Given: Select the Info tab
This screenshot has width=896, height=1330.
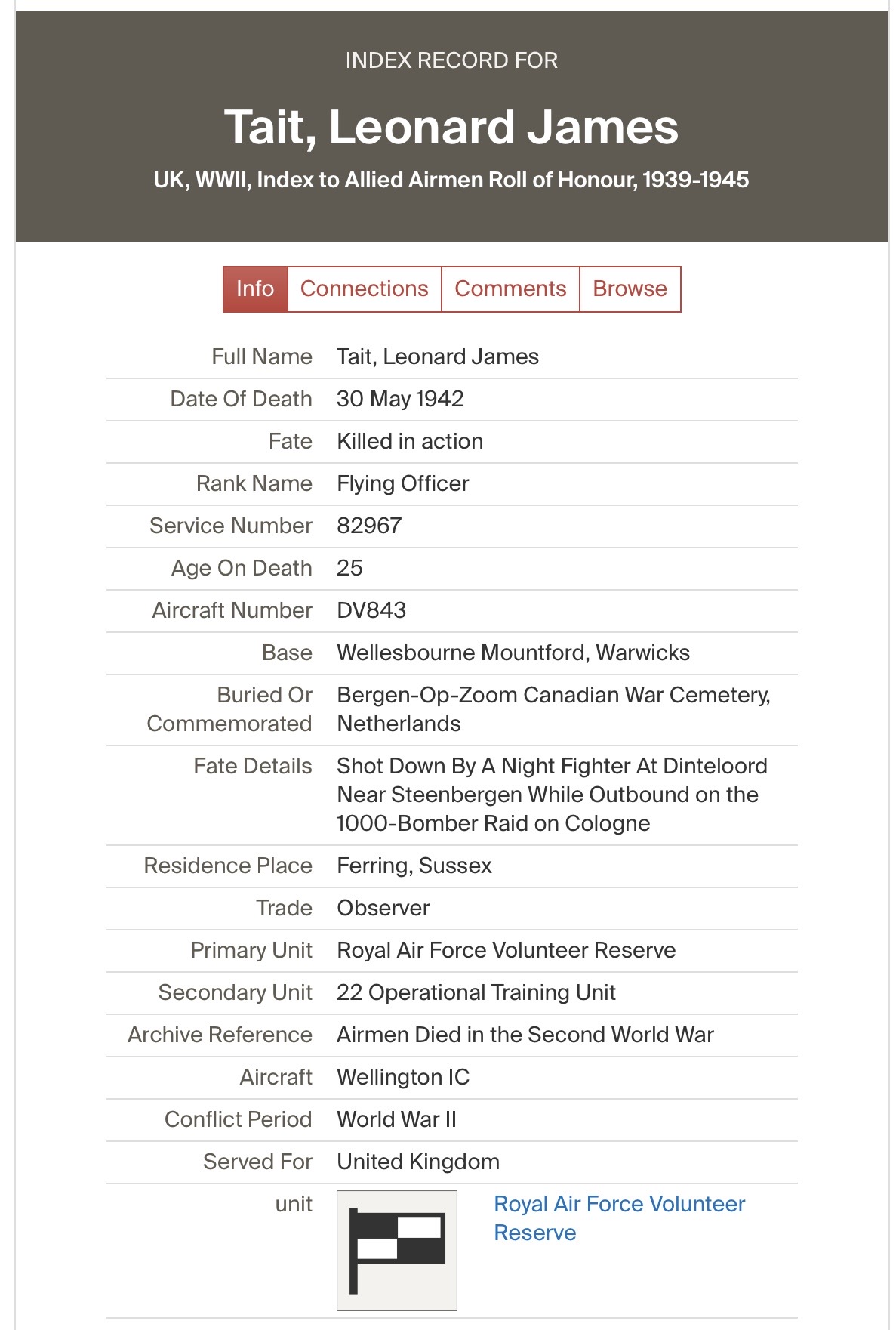Looking at the screenshot, I should click(x=255, y=289).
